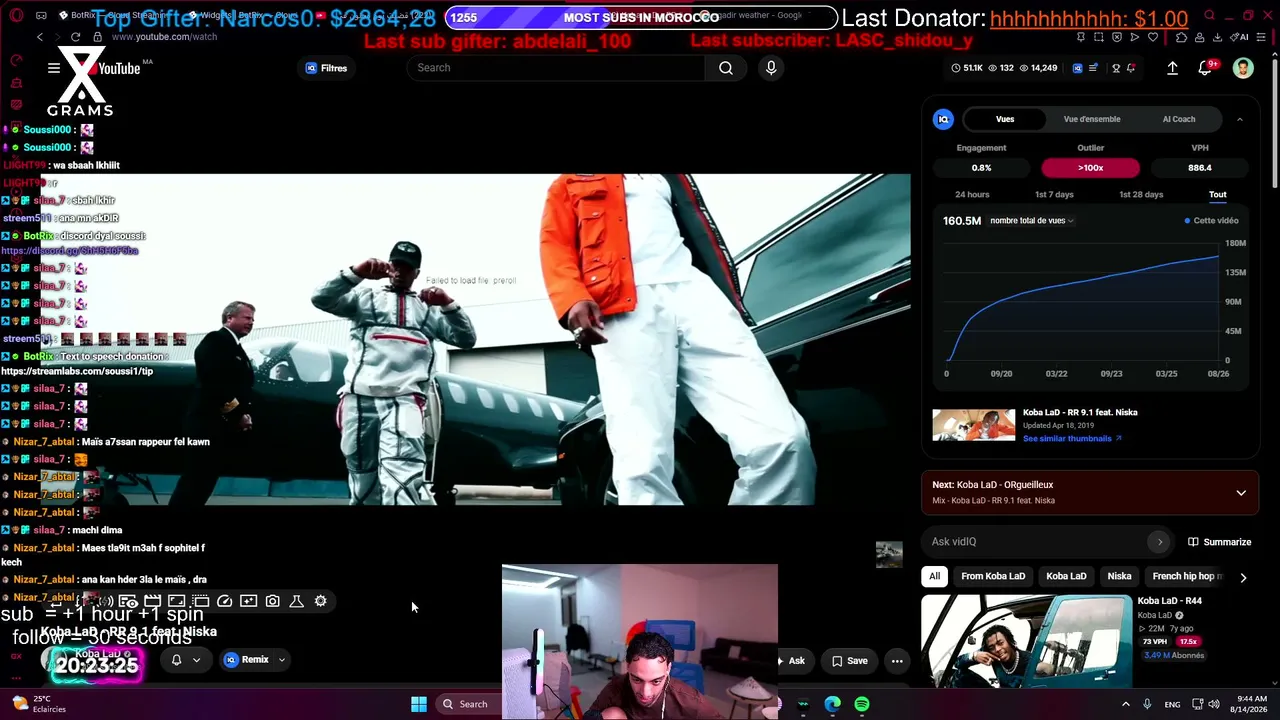Click the Windows taskbar Search box

[469, 704]
